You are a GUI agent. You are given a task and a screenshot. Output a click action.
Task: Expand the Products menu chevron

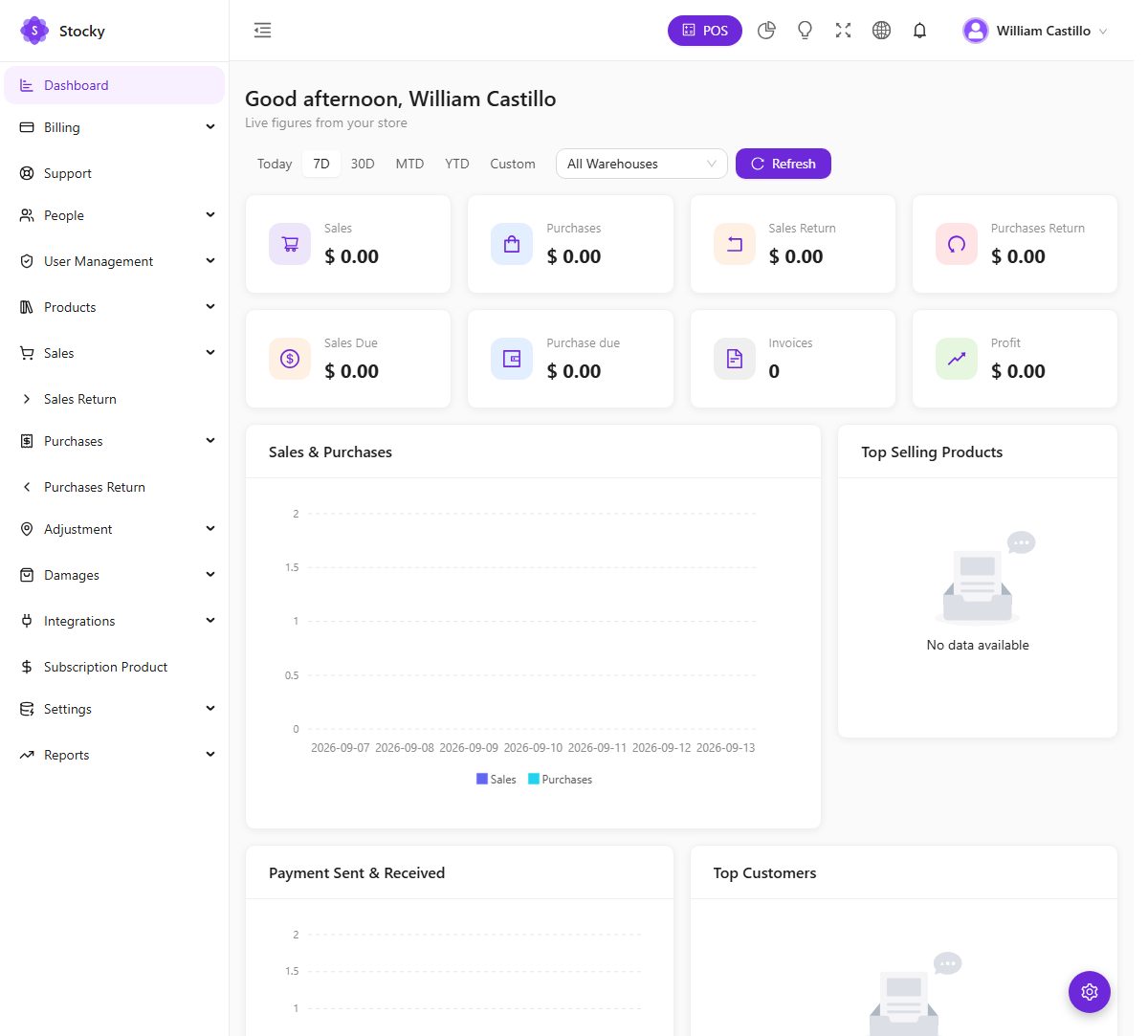210,306
